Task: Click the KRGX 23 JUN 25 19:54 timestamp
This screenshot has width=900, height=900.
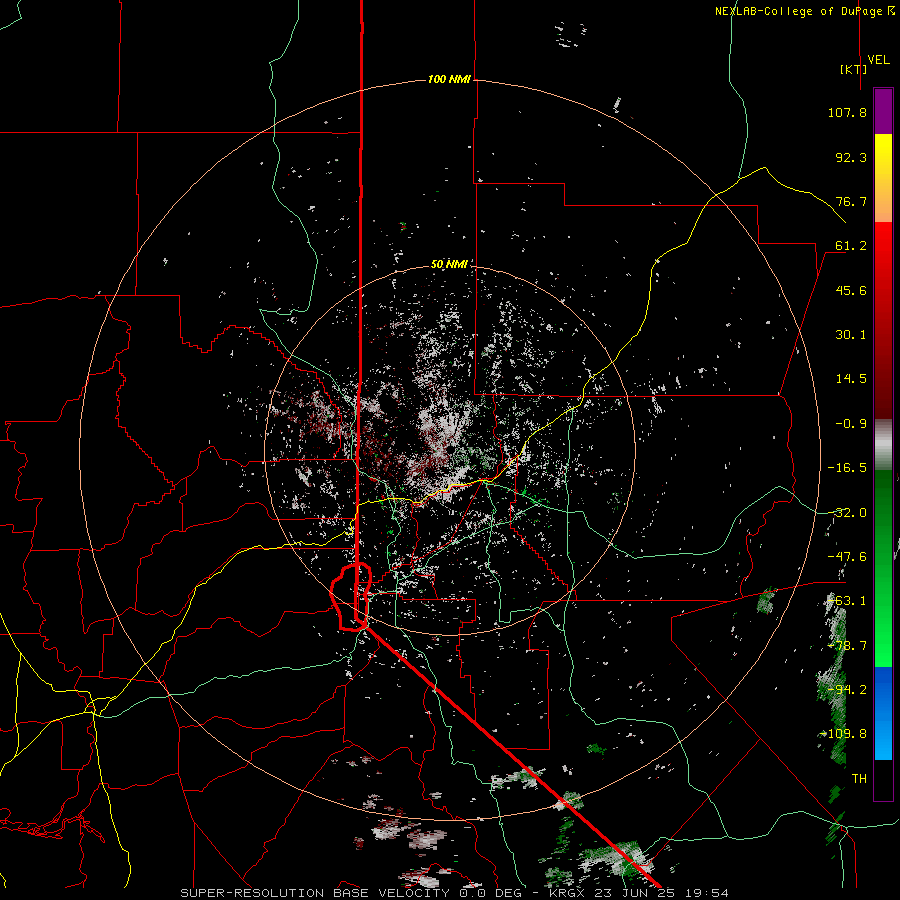Action: (x=639, y=893)
